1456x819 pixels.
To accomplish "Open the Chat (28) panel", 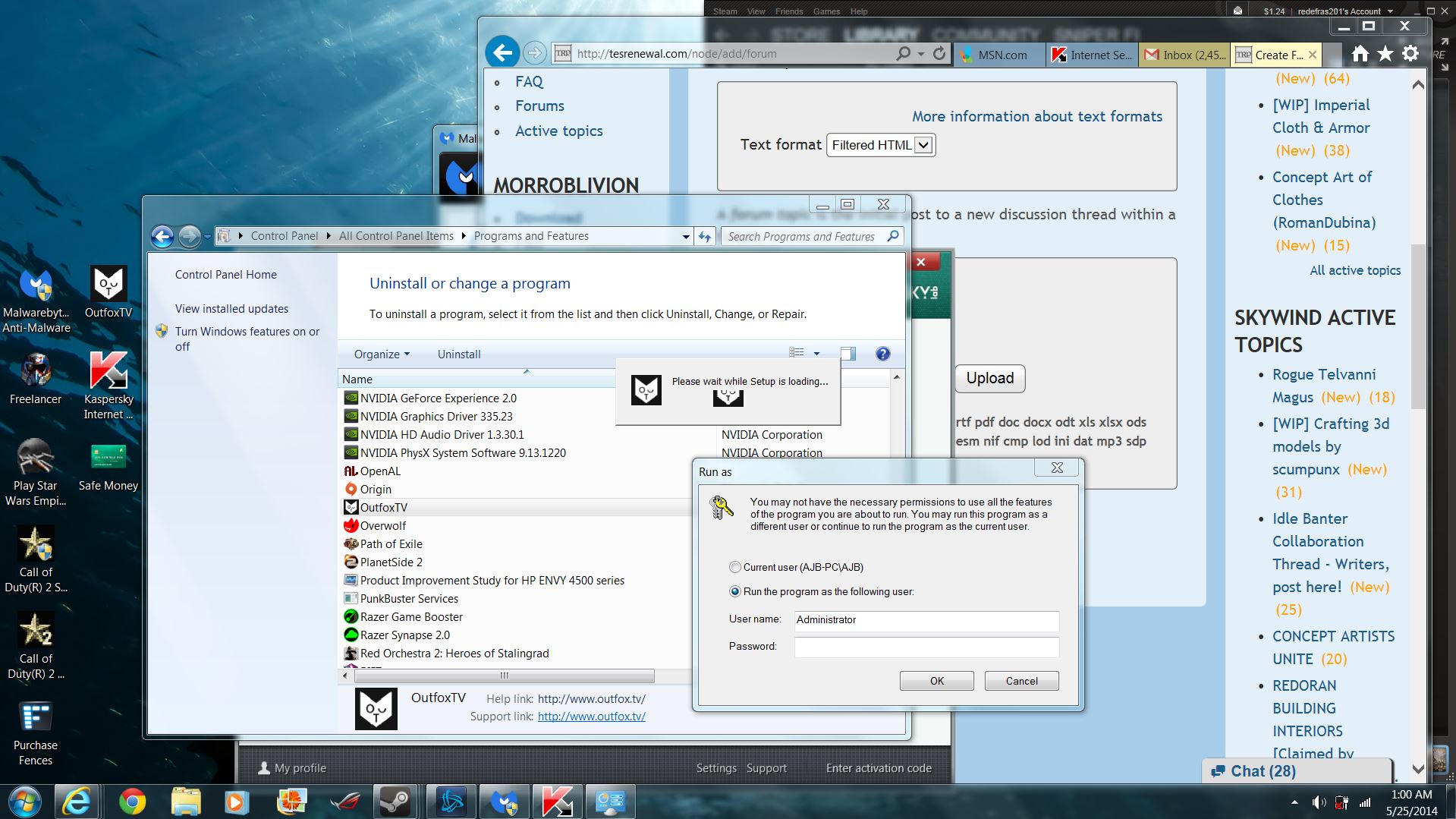I will (x=1297, y=770).
